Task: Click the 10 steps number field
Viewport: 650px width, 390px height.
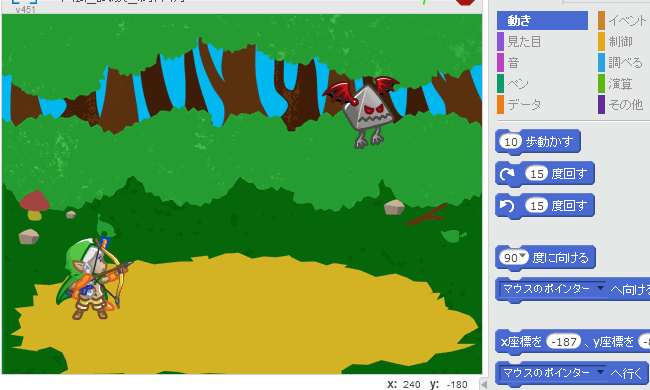Action: pyautogui.click(x=511, y=142)
